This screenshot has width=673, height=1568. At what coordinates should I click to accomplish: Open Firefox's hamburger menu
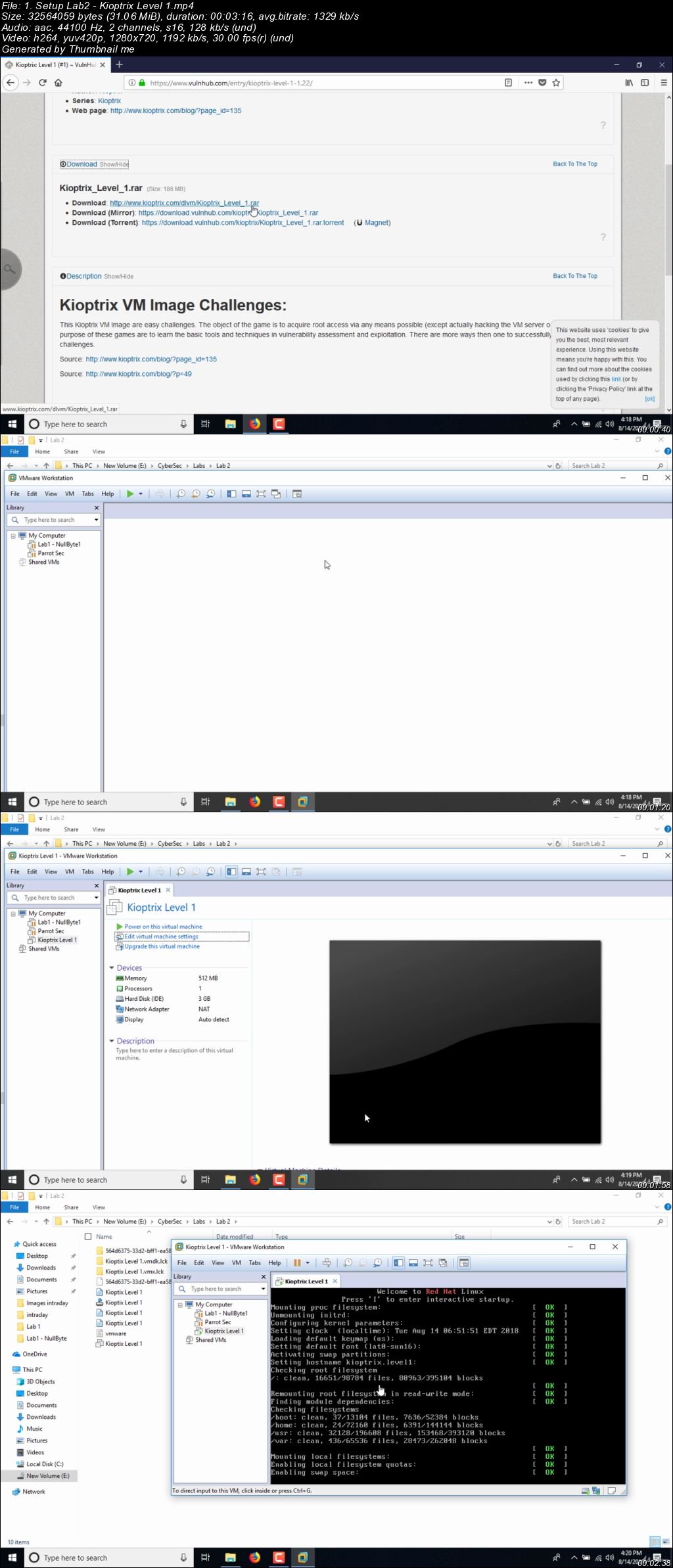pyautogui.click(x=664, y=83)
